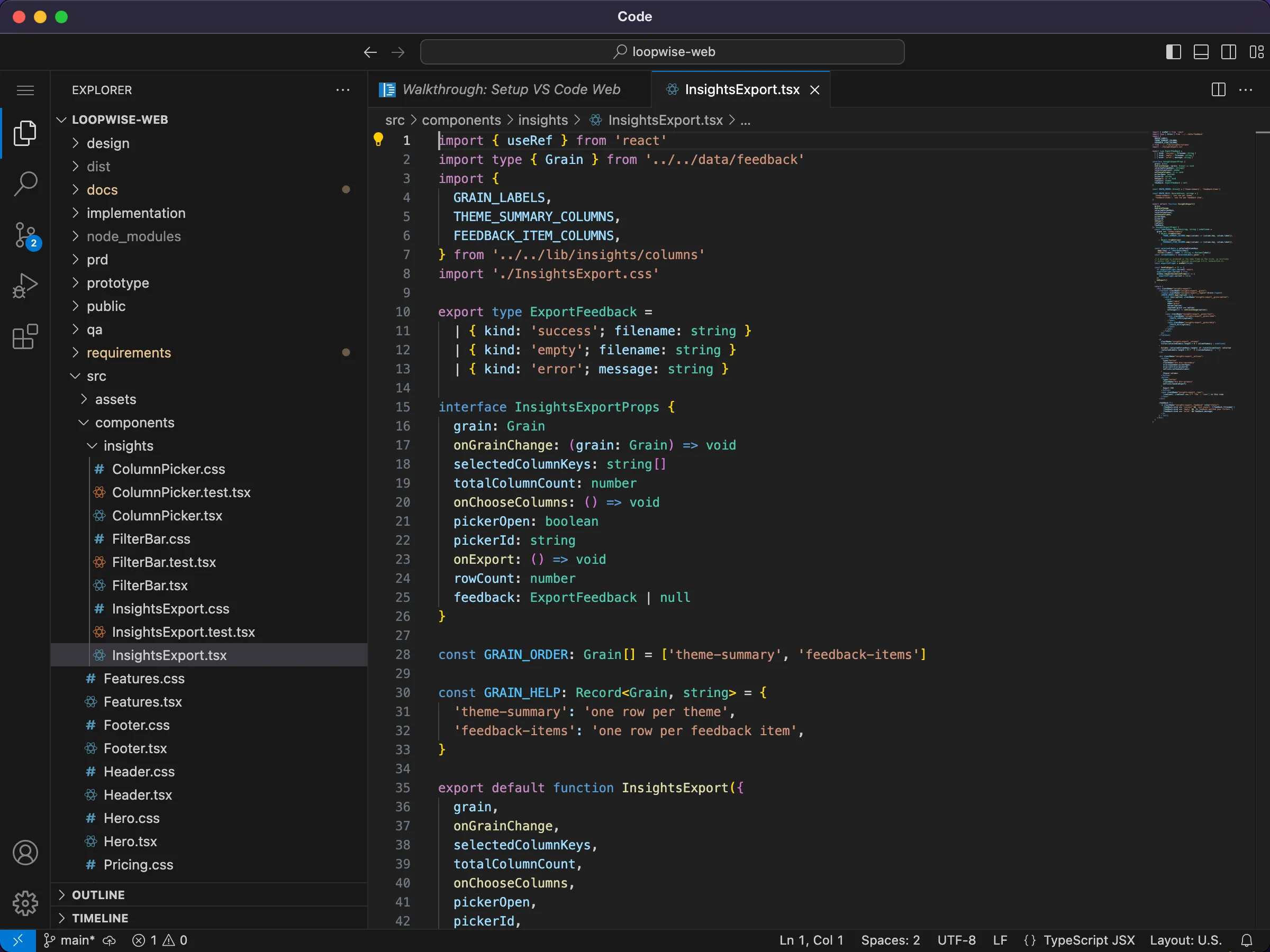Screen dimensions: 1270x952
Task: Click Spaces: 2 indentation setting
Action: pos(890,940)
